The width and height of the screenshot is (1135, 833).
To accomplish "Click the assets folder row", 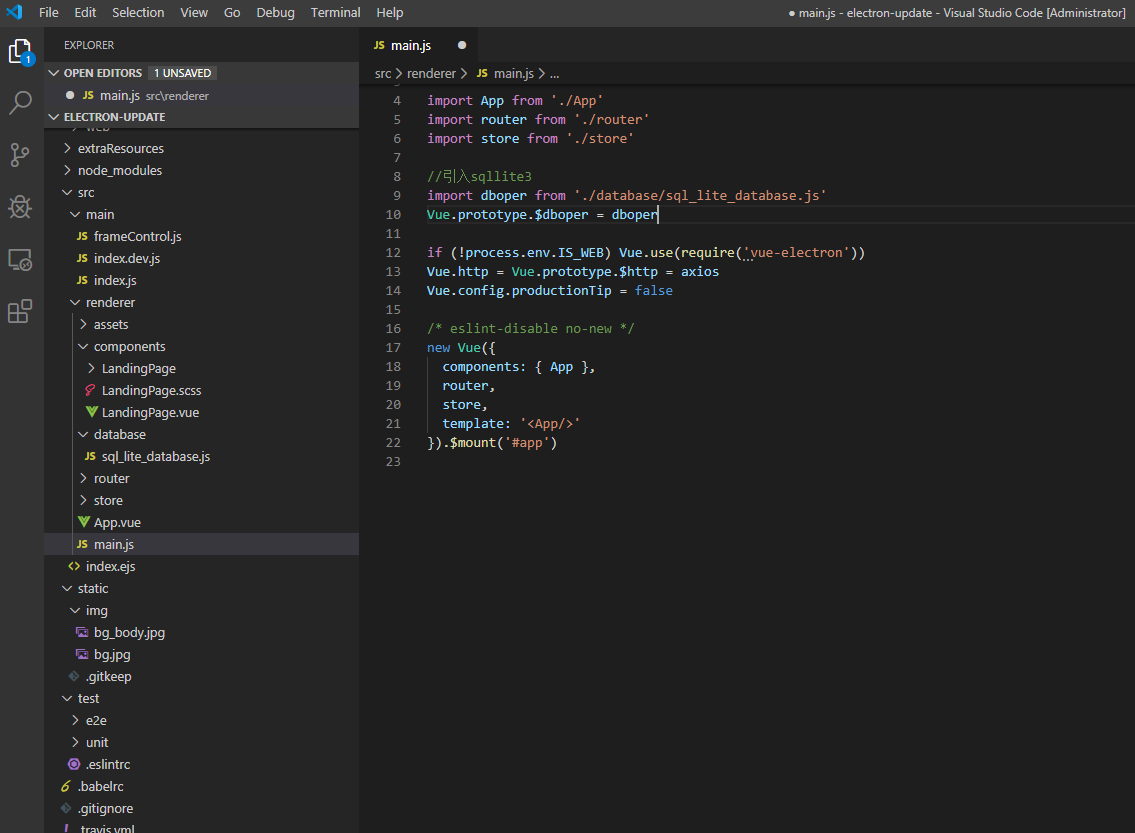I will pyautogui.click(x=202, y=324).
